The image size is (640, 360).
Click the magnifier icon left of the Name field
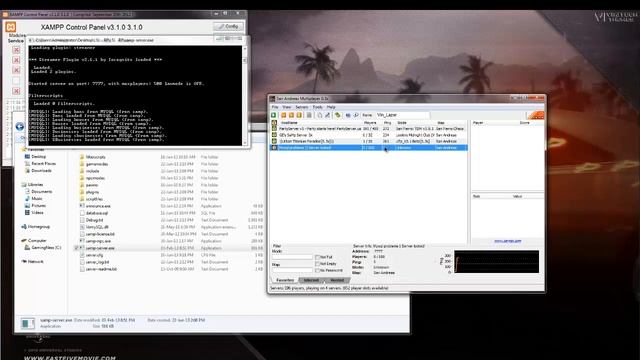pos(356,115)
